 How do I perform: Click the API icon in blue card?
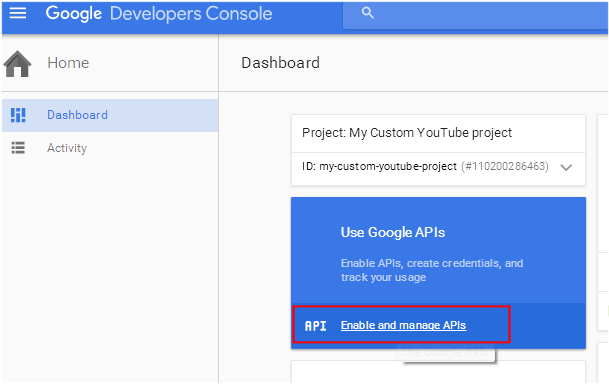coord(315,326)
